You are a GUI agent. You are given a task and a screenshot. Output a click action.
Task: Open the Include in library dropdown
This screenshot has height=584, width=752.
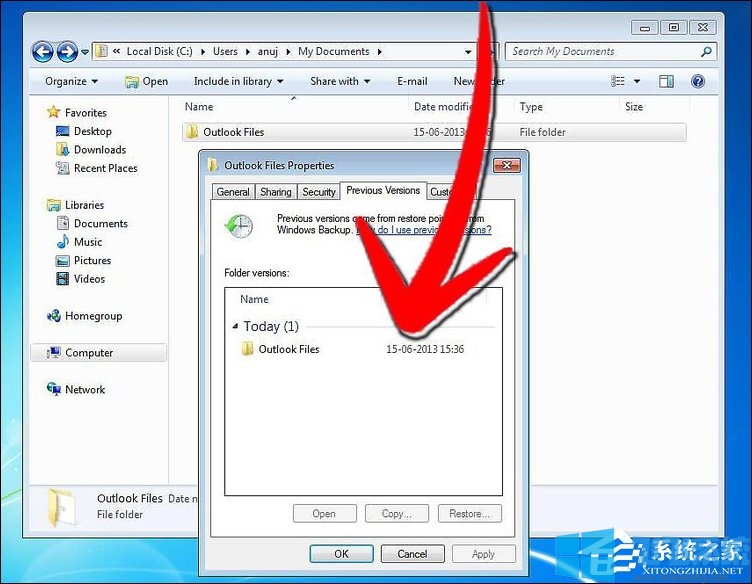[238, 82]
